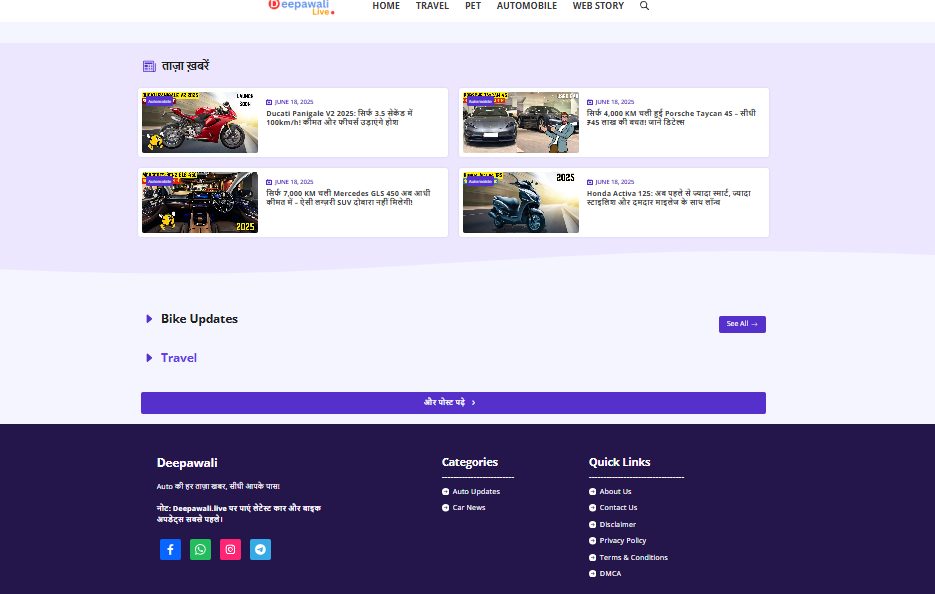Click Automobile tag on Mercedes thumbnail
Image resolution: width=935 pixels, height=594 pixels.
tap(159, 181)
